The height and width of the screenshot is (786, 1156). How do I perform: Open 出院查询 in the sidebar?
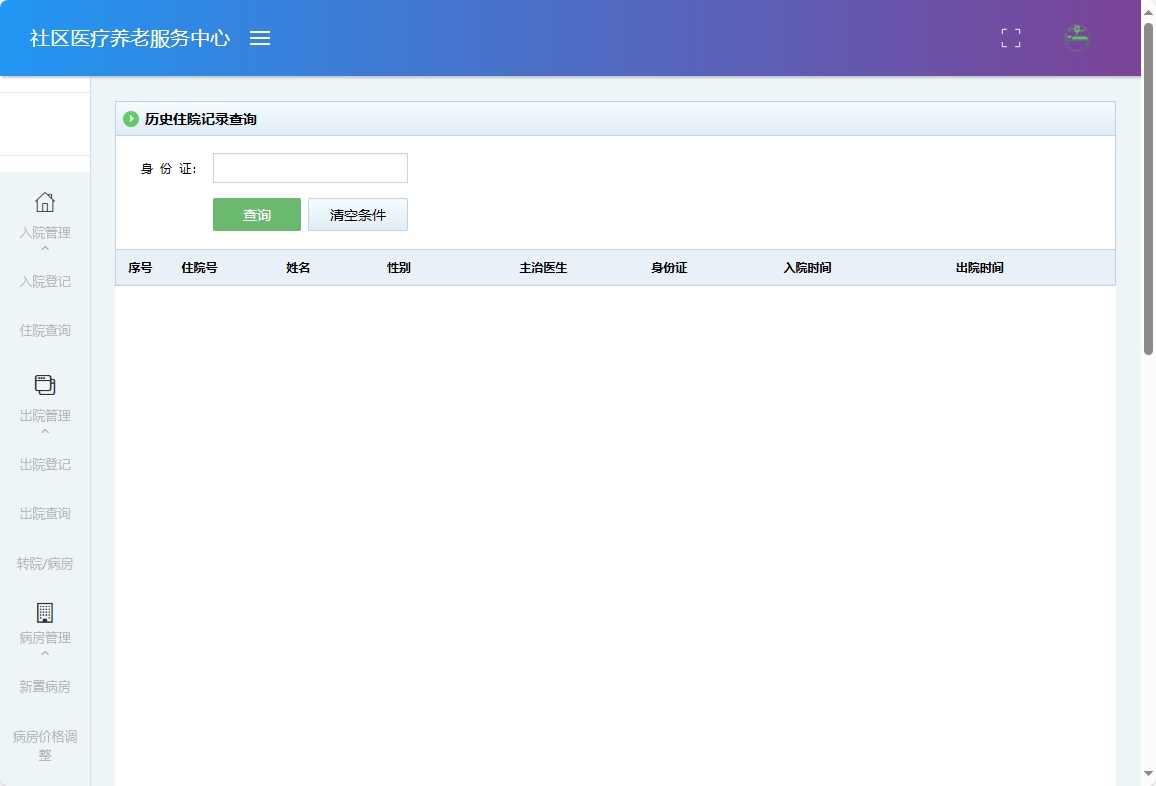(45, 514)
